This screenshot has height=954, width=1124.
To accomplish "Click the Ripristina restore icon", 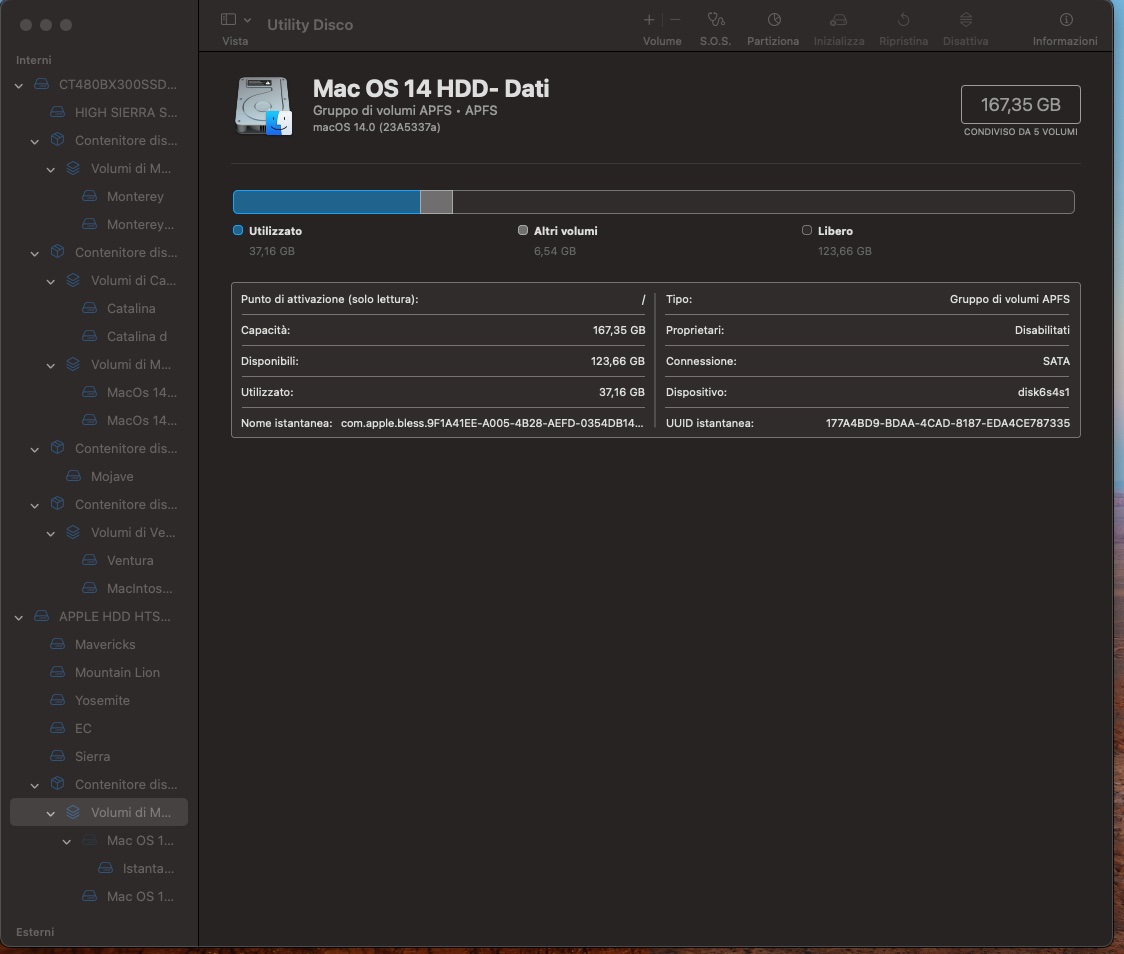I will click(x=903, y=20).
